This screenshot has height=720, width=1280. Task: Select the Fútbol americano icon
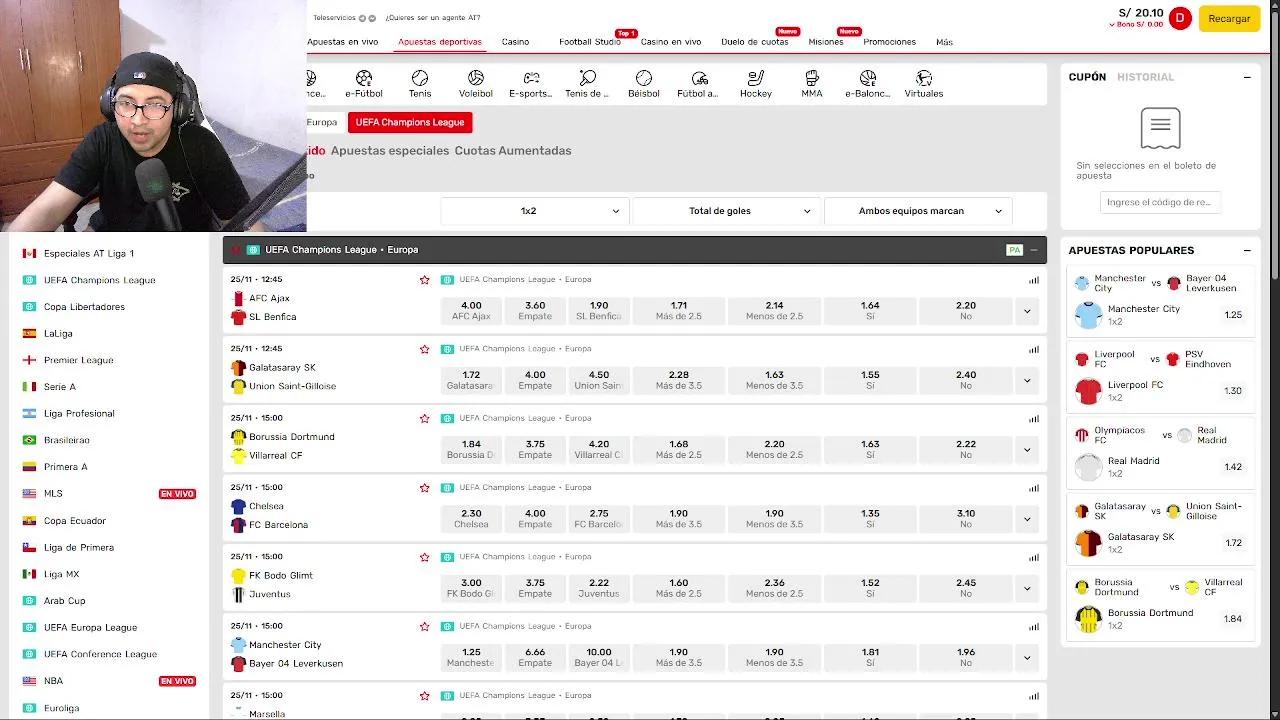click(x=699, y=83)
